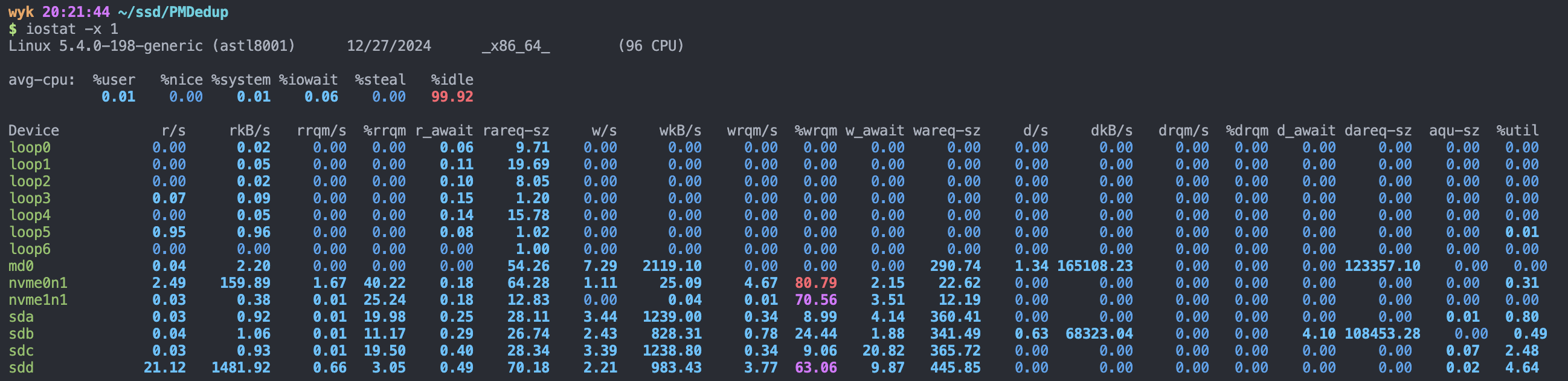1568x381 pixels.
Task: Click the w_await column header
Action: (x=875, y=131)
